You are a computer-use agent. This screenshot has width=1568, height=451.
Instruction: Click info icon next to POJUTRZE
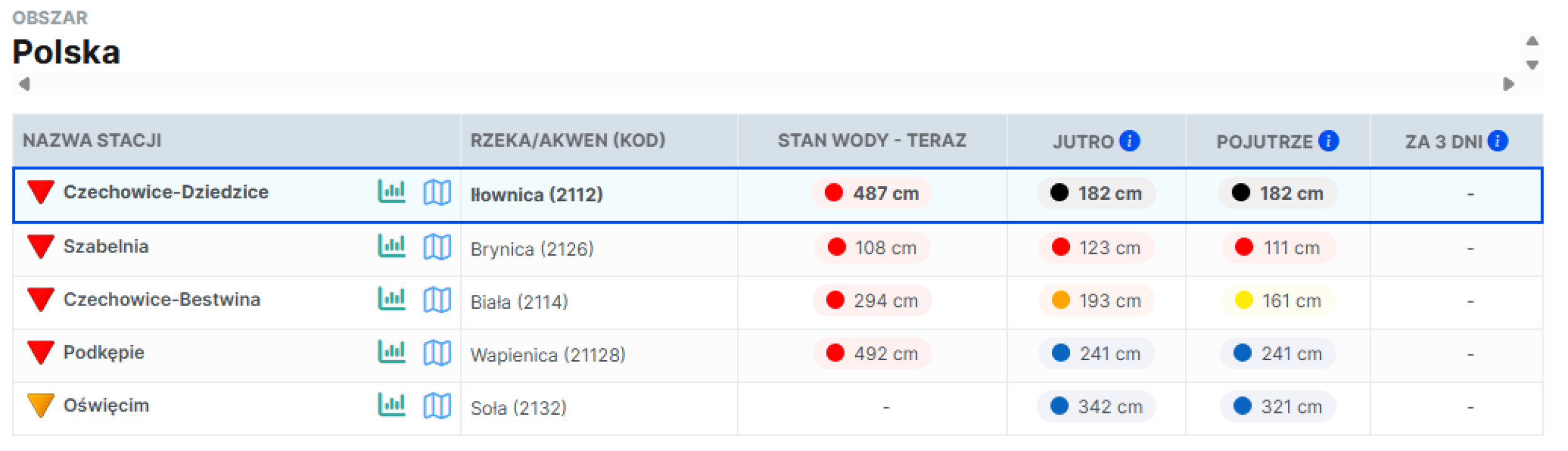click(1328, 141)
